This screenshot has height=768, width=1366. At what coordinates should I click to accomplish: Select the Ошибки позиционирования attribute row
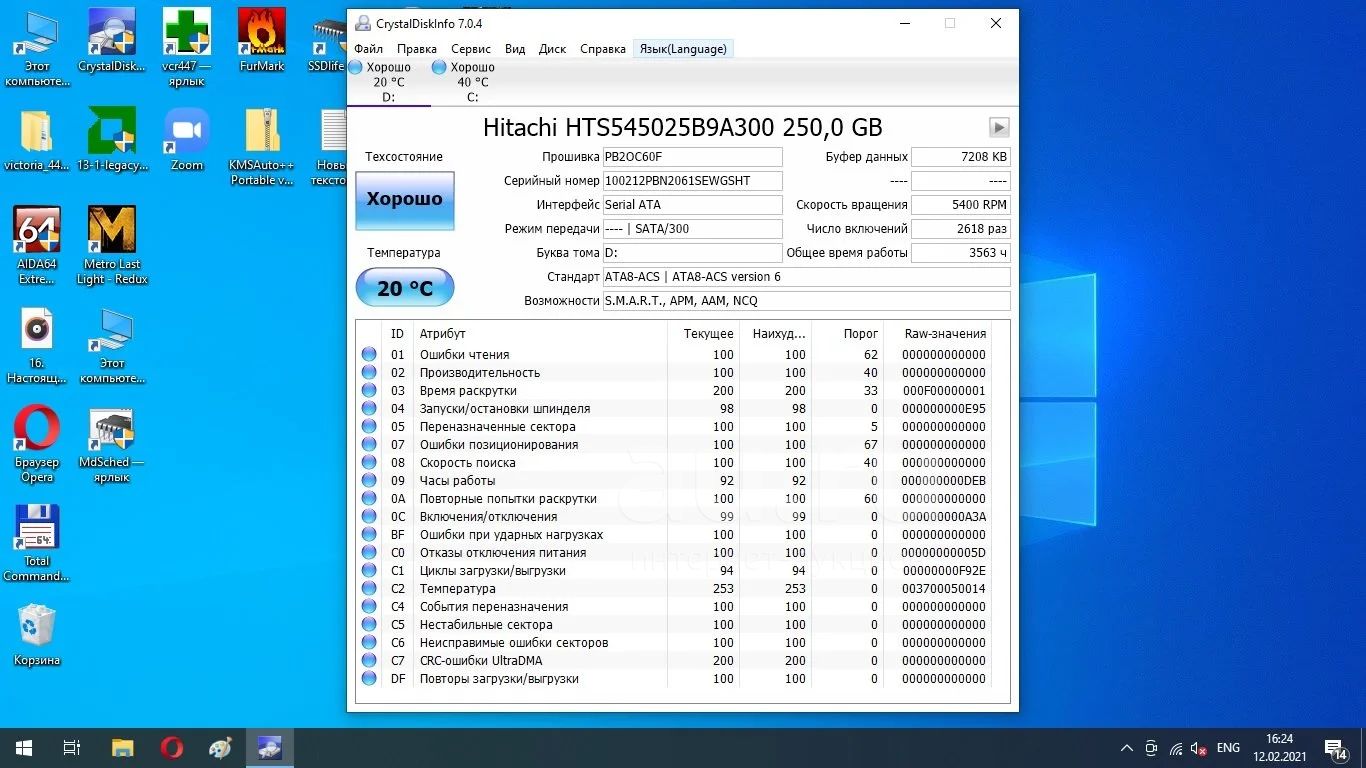675,444
